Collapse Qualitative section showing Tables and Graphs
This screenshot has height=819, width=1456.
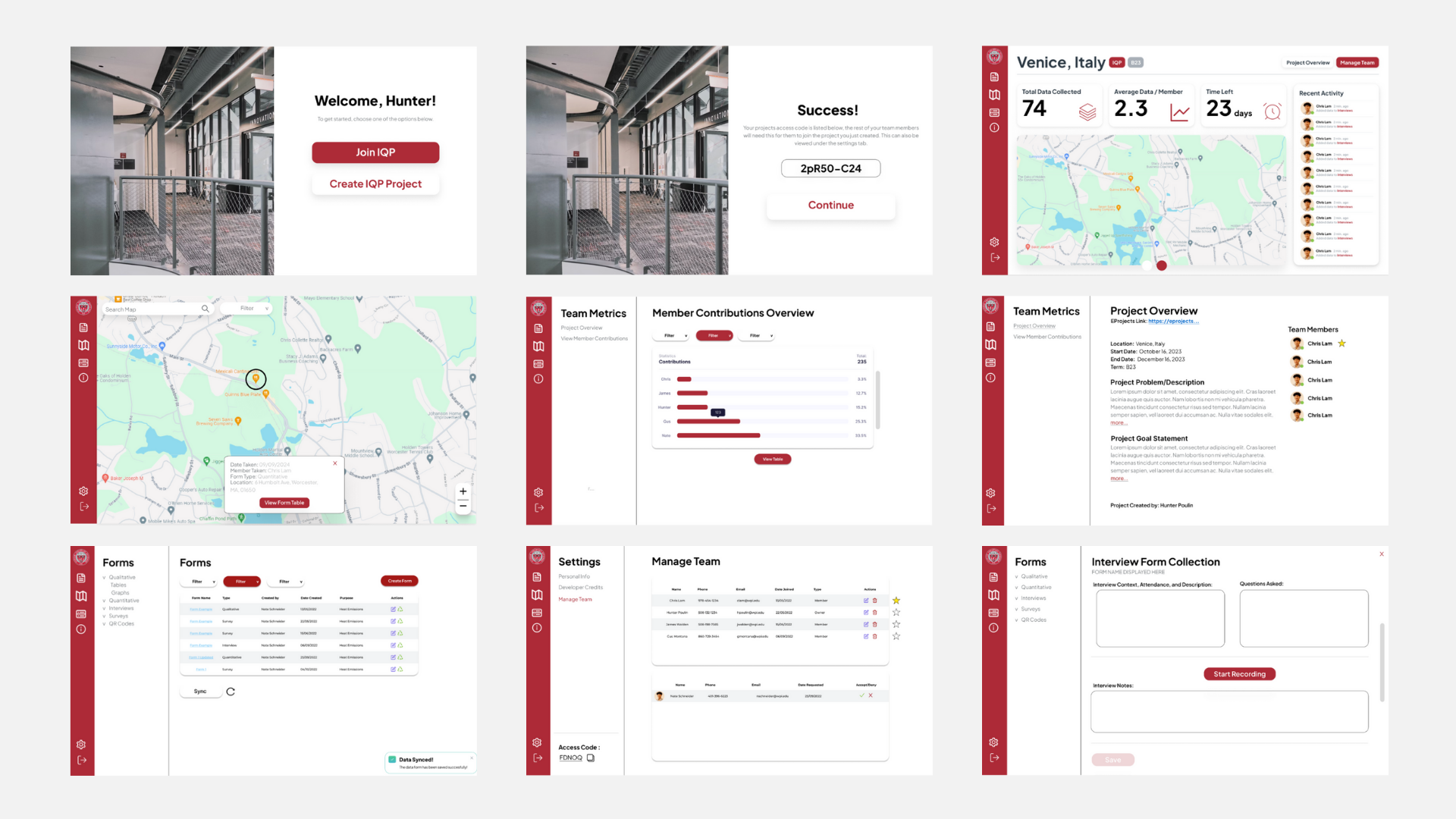click(105, 578)
